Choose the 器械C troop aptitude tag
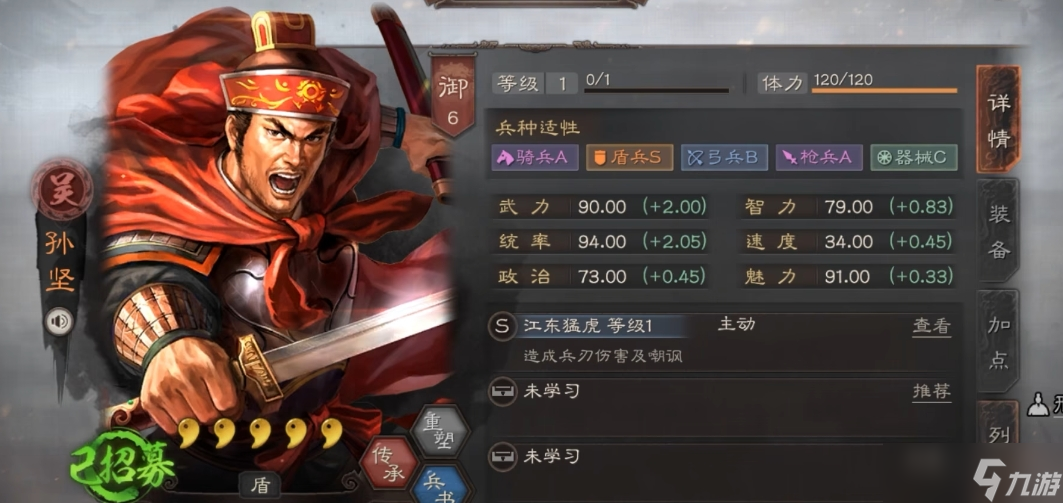The image size is (1063, 503). [x=914, y=157]
